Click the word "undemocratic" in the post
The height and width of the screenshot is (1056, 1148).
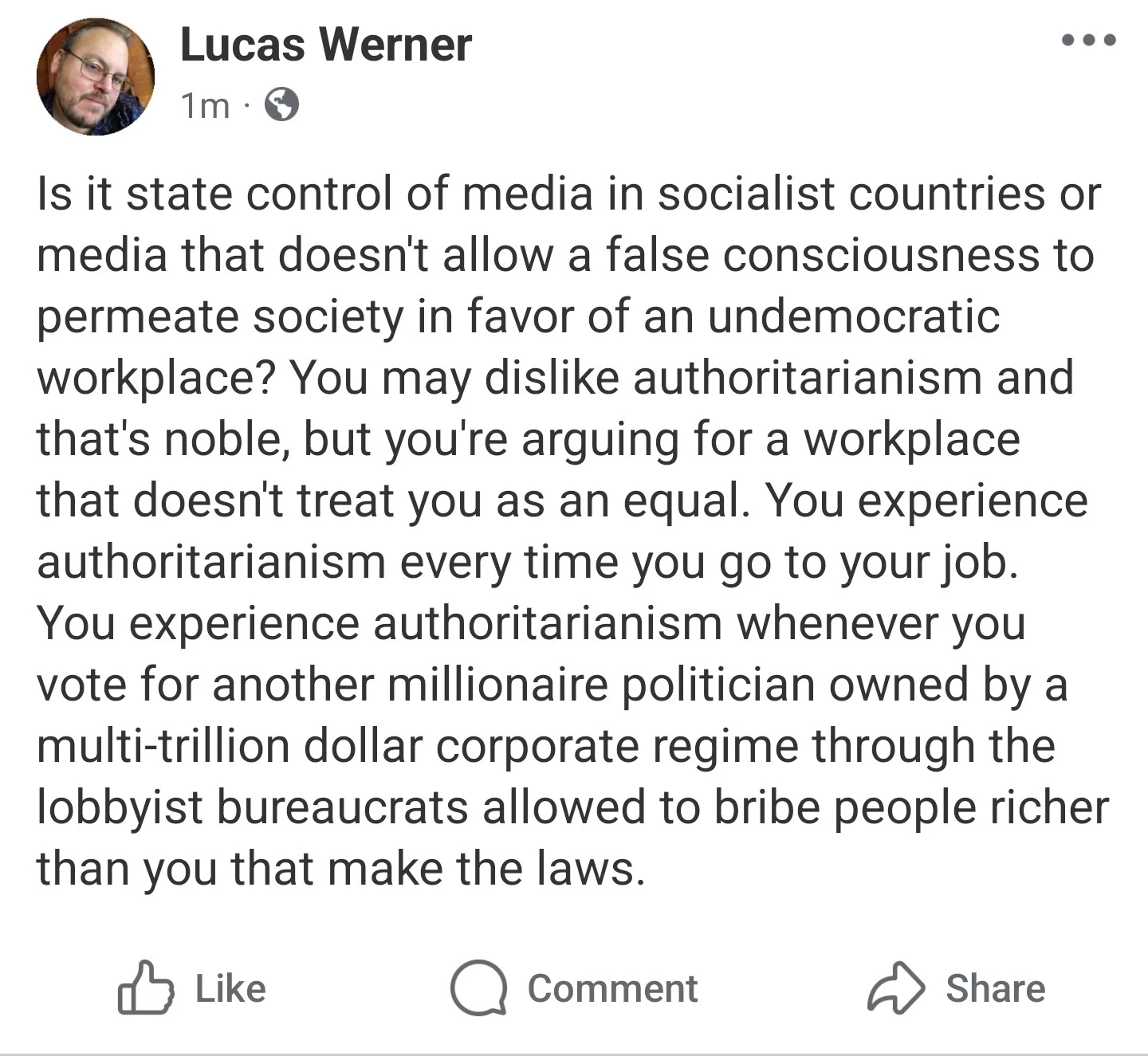[x=853, y=317]
